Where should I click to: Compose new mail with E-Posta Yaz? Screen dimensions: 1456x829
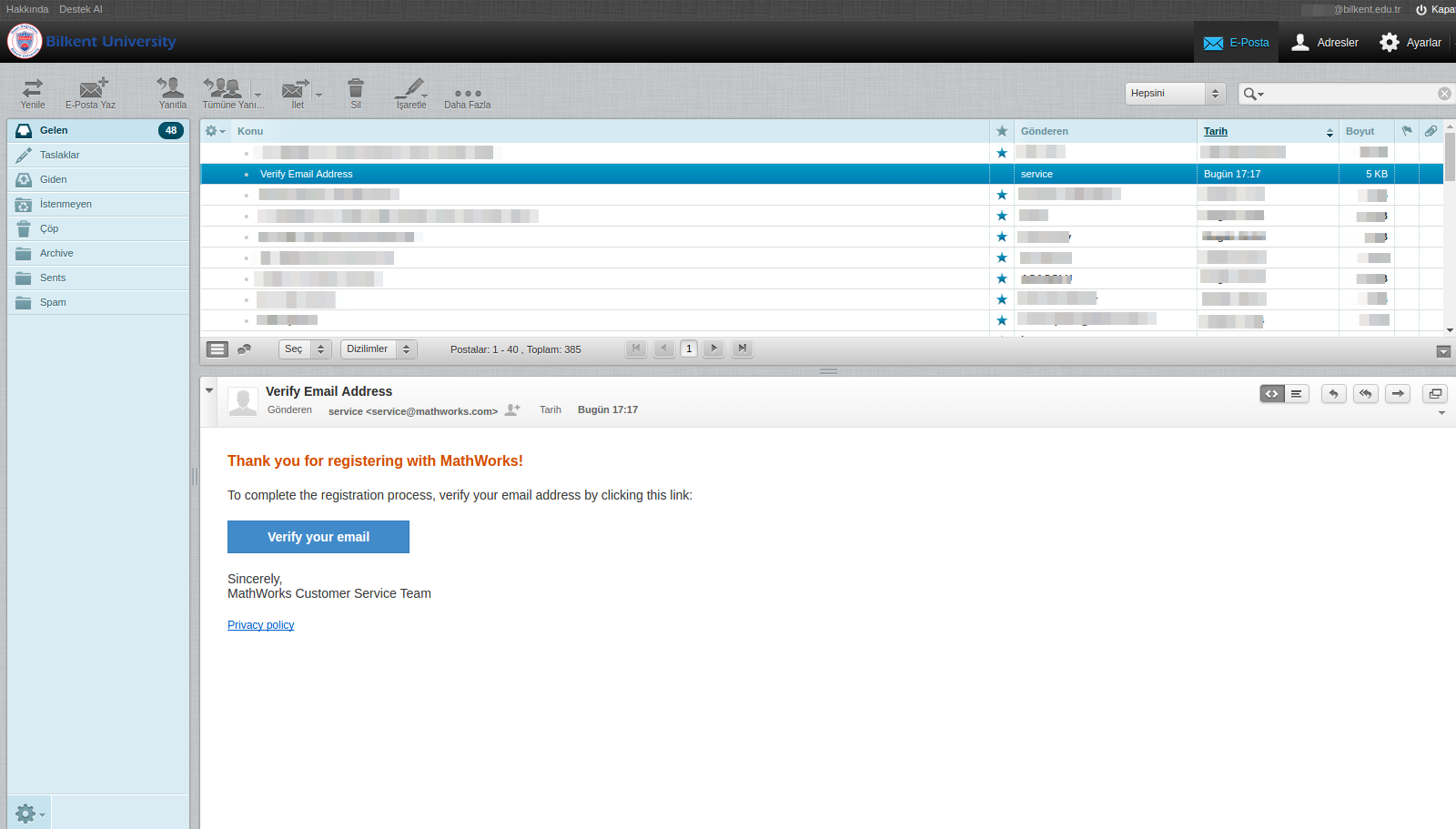(x=91, y=93)
